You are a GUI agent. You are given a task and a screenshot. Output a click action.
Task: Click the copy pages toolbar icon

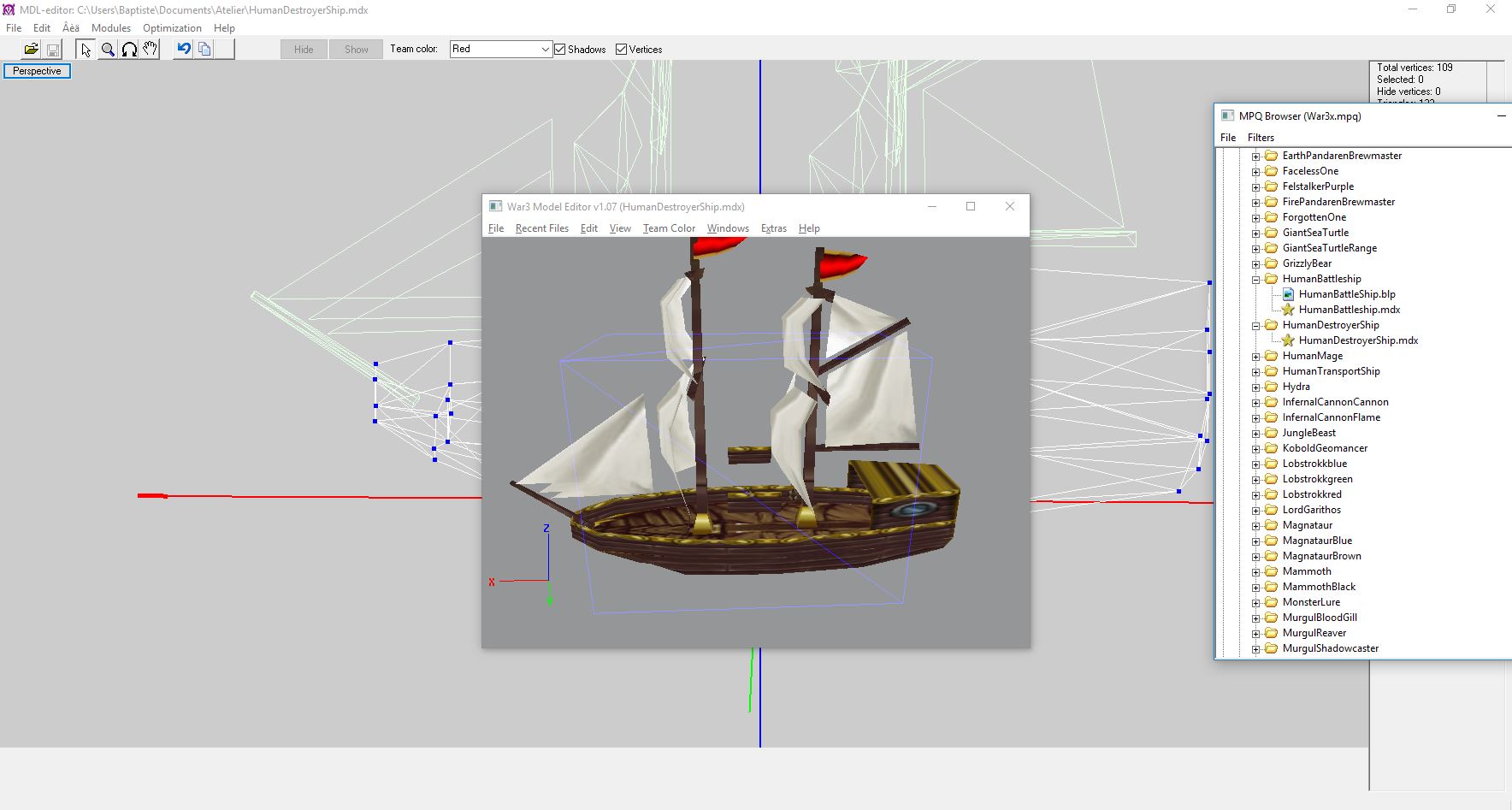204,50
